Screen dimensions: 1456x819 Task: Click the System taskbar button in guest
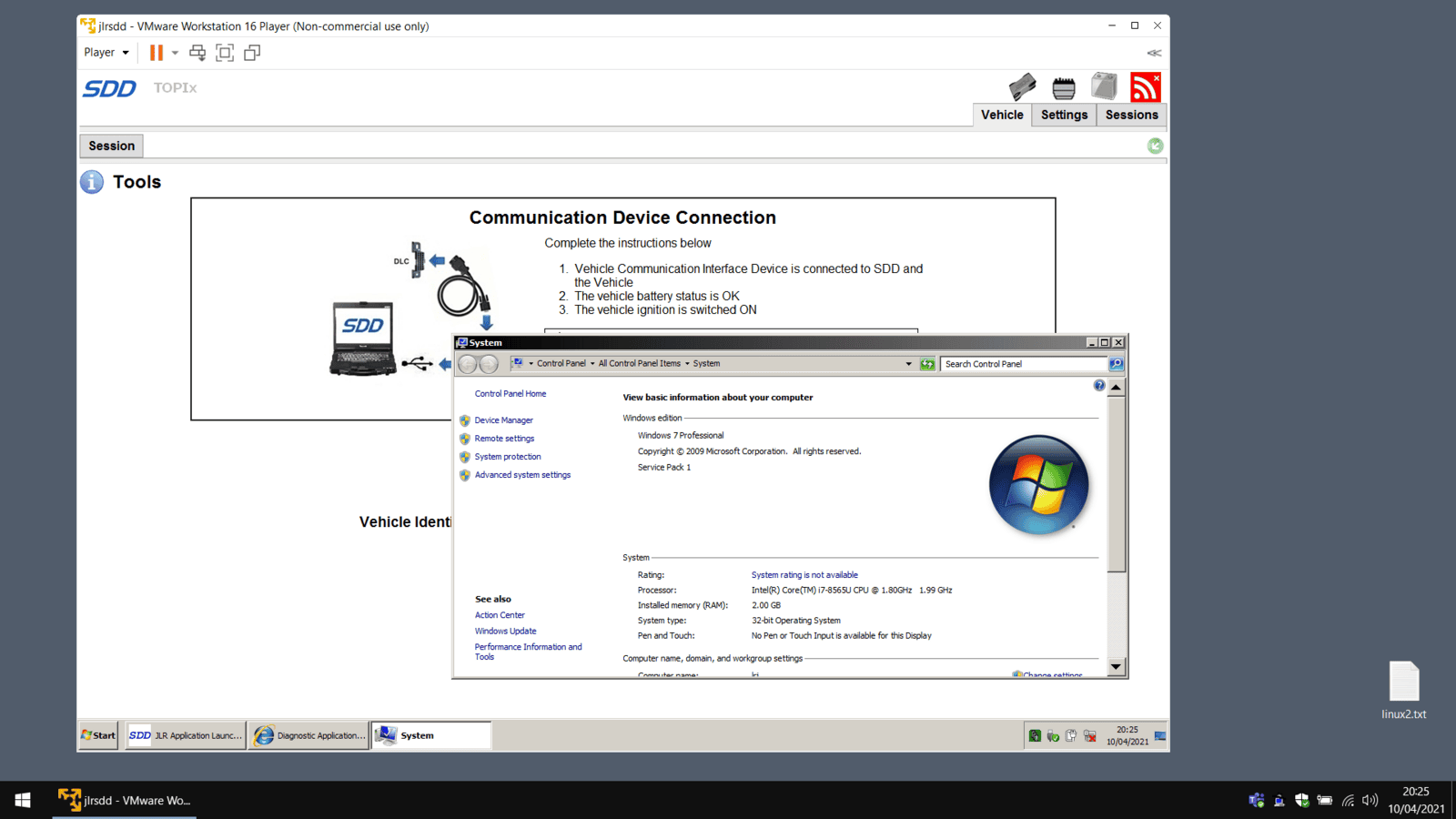(431, 735)
